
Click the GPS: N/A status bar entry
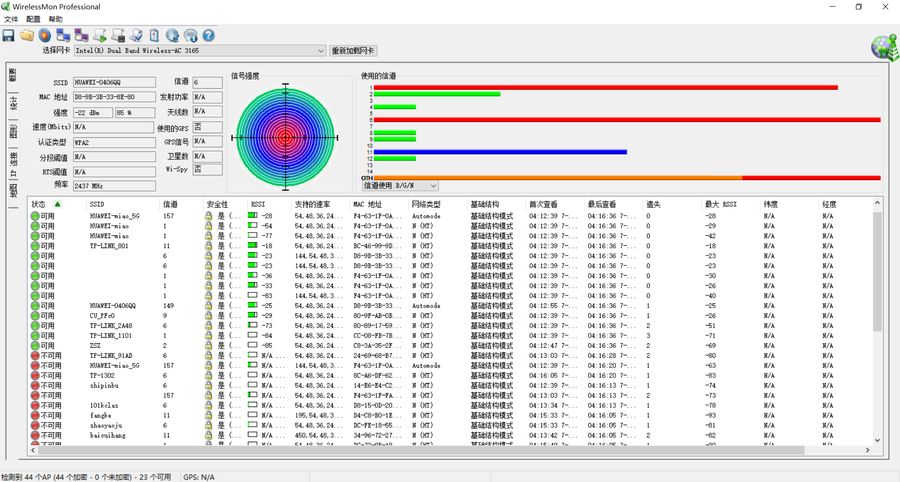click(199, 477)
